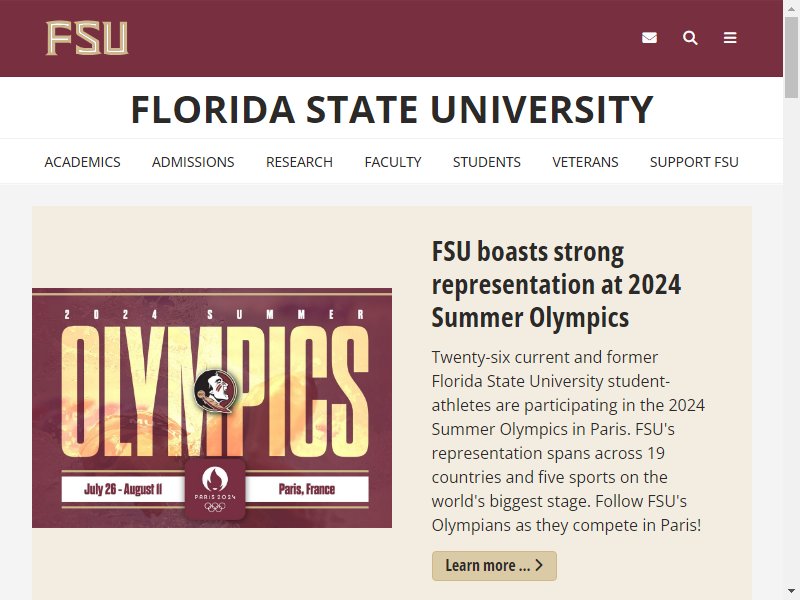Viewport: 800px width, 600px height.
Task: Open the envelope mail icon
Action: click(x=649, y=38)
